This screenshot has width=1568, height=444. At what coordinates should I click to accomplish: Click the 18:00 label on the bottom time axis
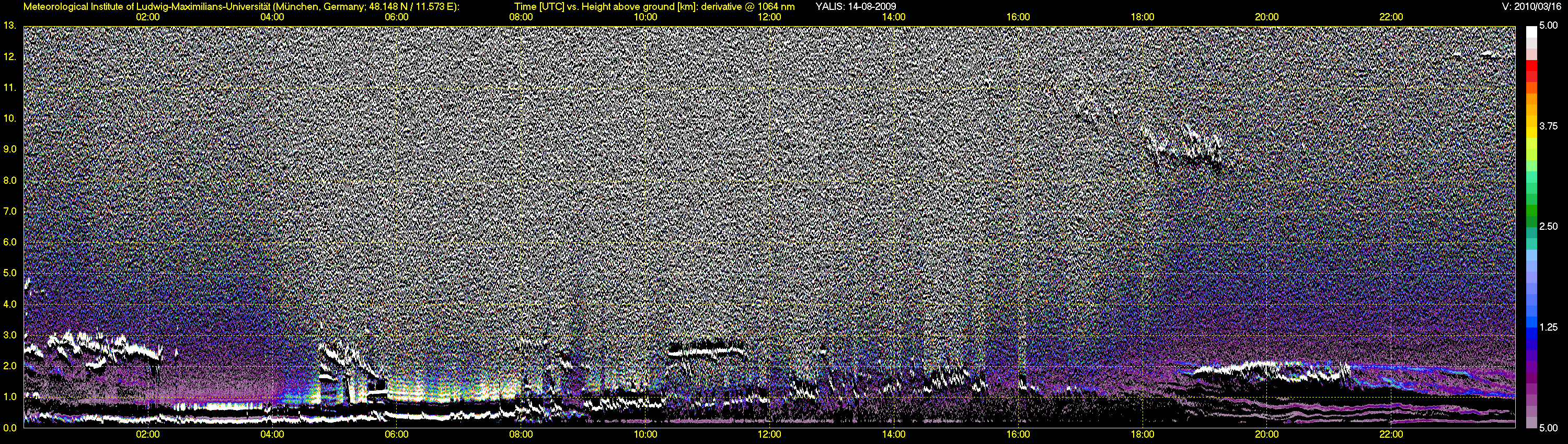[x=1143, y=435]
